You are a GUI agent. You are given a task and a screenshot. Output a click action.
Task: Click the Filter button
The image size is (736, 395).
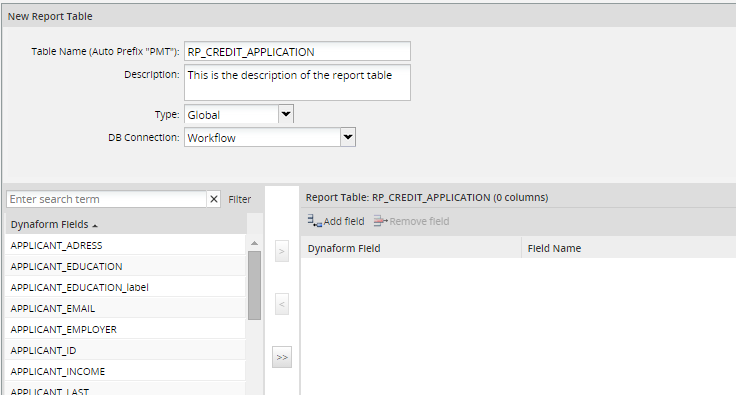point(240,199)
